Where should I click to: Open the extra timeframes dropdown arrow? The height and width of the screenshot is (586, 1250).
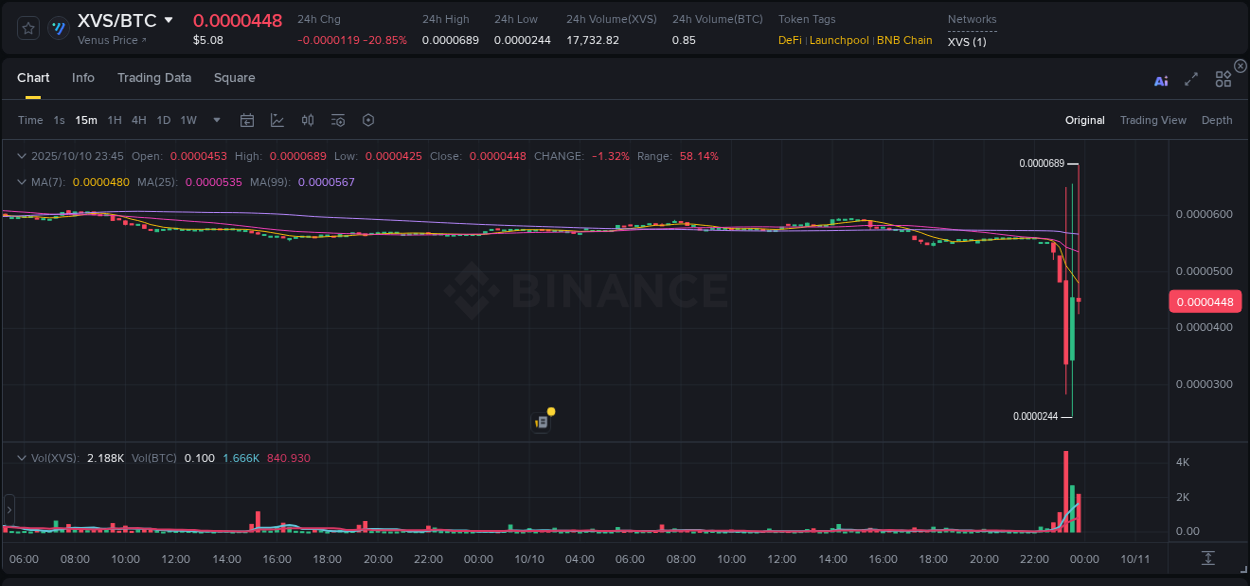click(215, 120)
